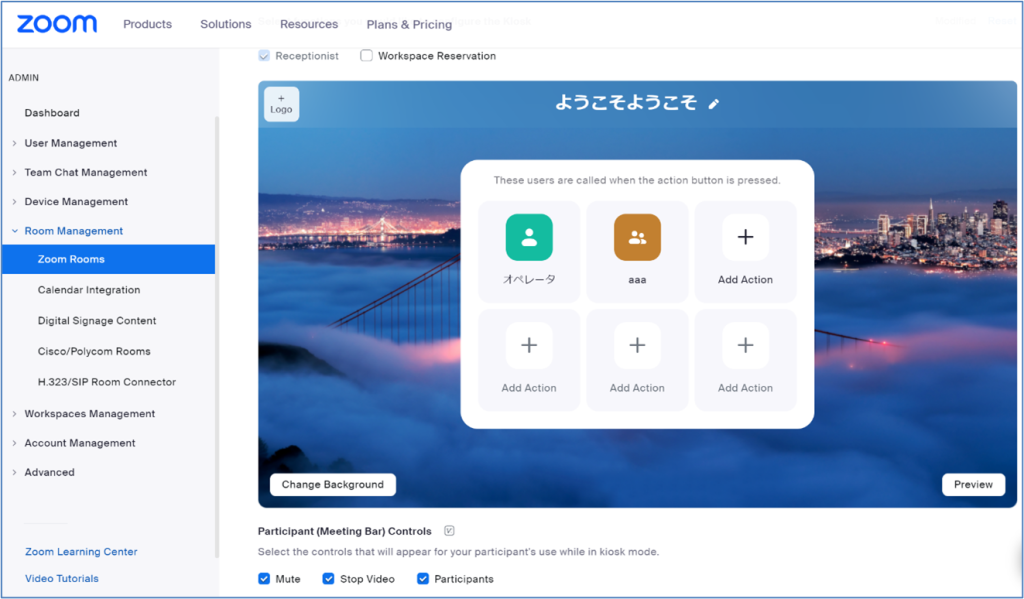
Task: Open H.323/SIP Room Connector
Action: tap(106, 382)
